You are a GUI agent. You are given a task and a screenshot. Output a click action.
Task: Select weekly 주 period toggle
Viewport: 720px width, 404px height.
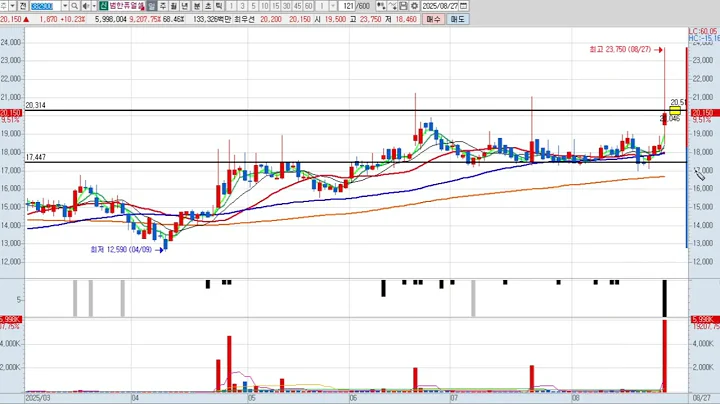click(x=163, y=6)
